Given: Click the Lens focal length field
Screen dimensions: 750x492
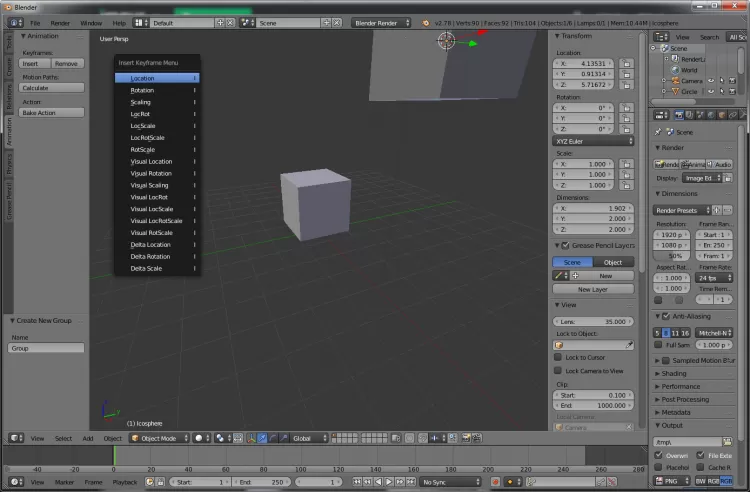Looking at the screenshot, I should (x=594, y=322).
